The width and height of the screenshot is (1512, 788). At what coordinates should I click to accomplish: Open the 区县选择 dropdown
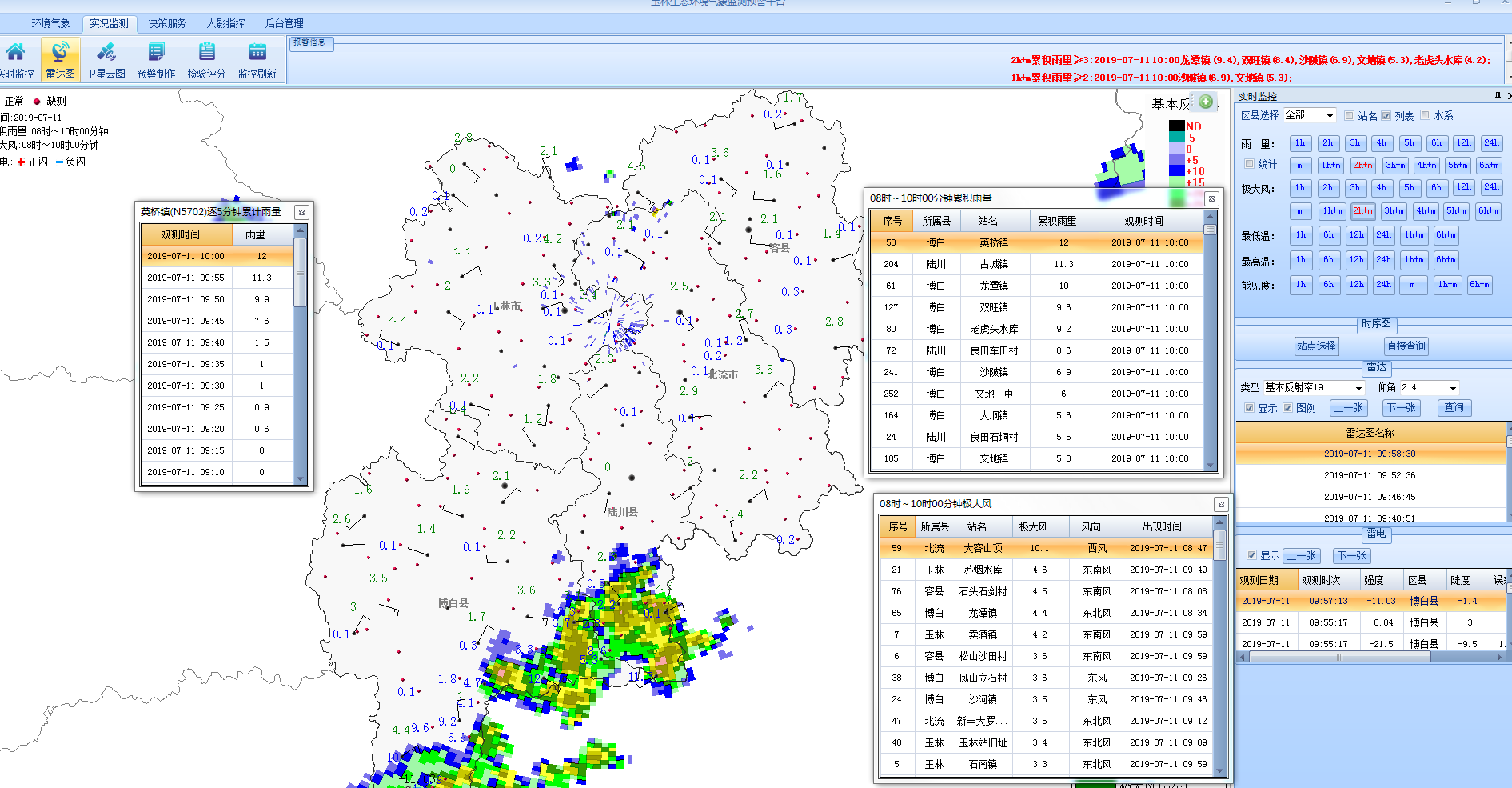pyautogui.click(x=1330, y=116)
